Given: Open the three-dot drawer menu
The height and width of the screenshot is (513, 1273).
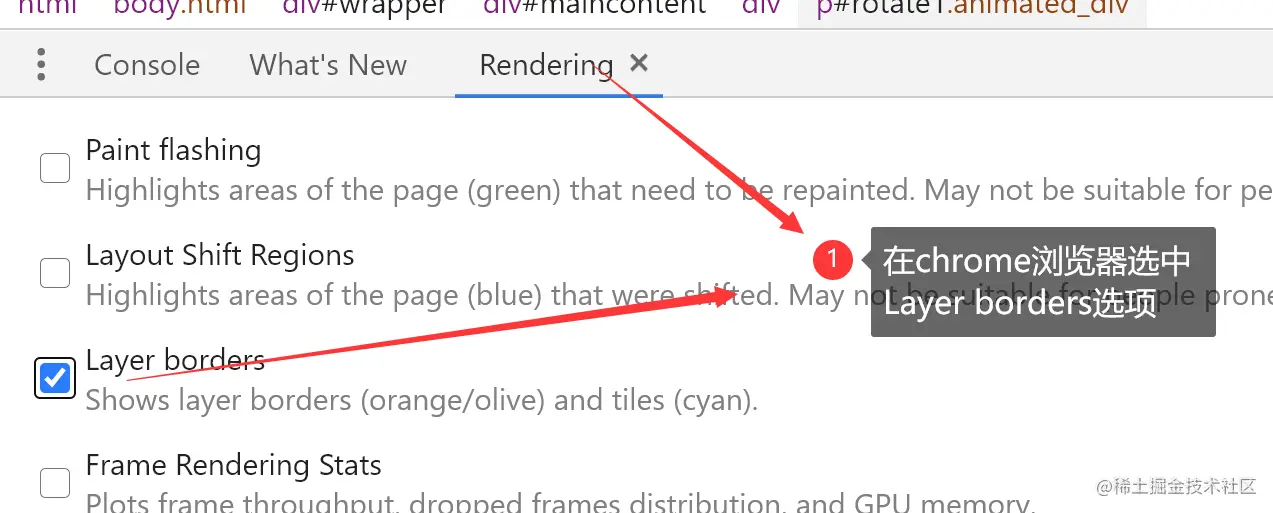Looking at the screenshot, I should (41, 65).
